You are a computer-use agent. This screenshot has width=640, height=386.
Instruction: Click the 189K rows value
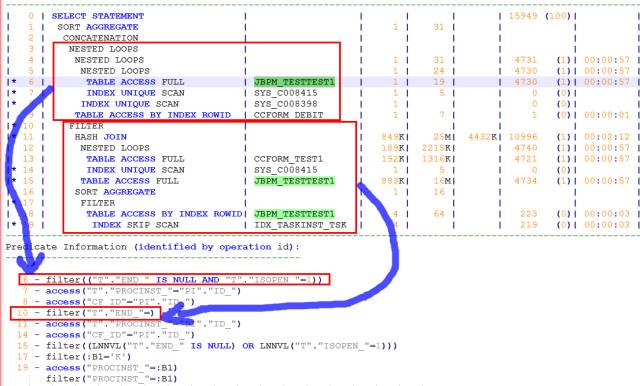point(393,148)
